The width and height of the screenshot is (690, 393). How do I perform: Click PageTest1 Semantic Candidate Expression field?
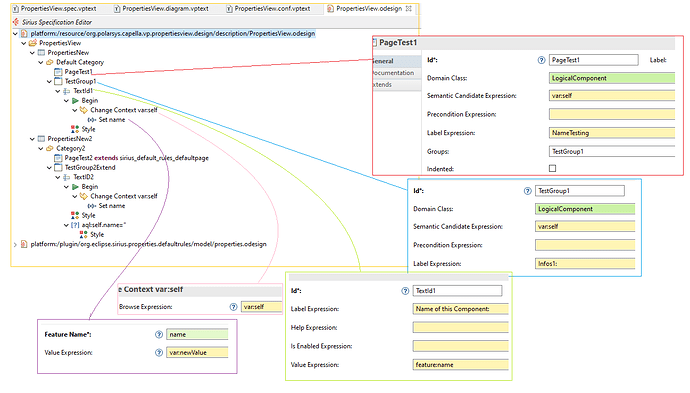612,96
